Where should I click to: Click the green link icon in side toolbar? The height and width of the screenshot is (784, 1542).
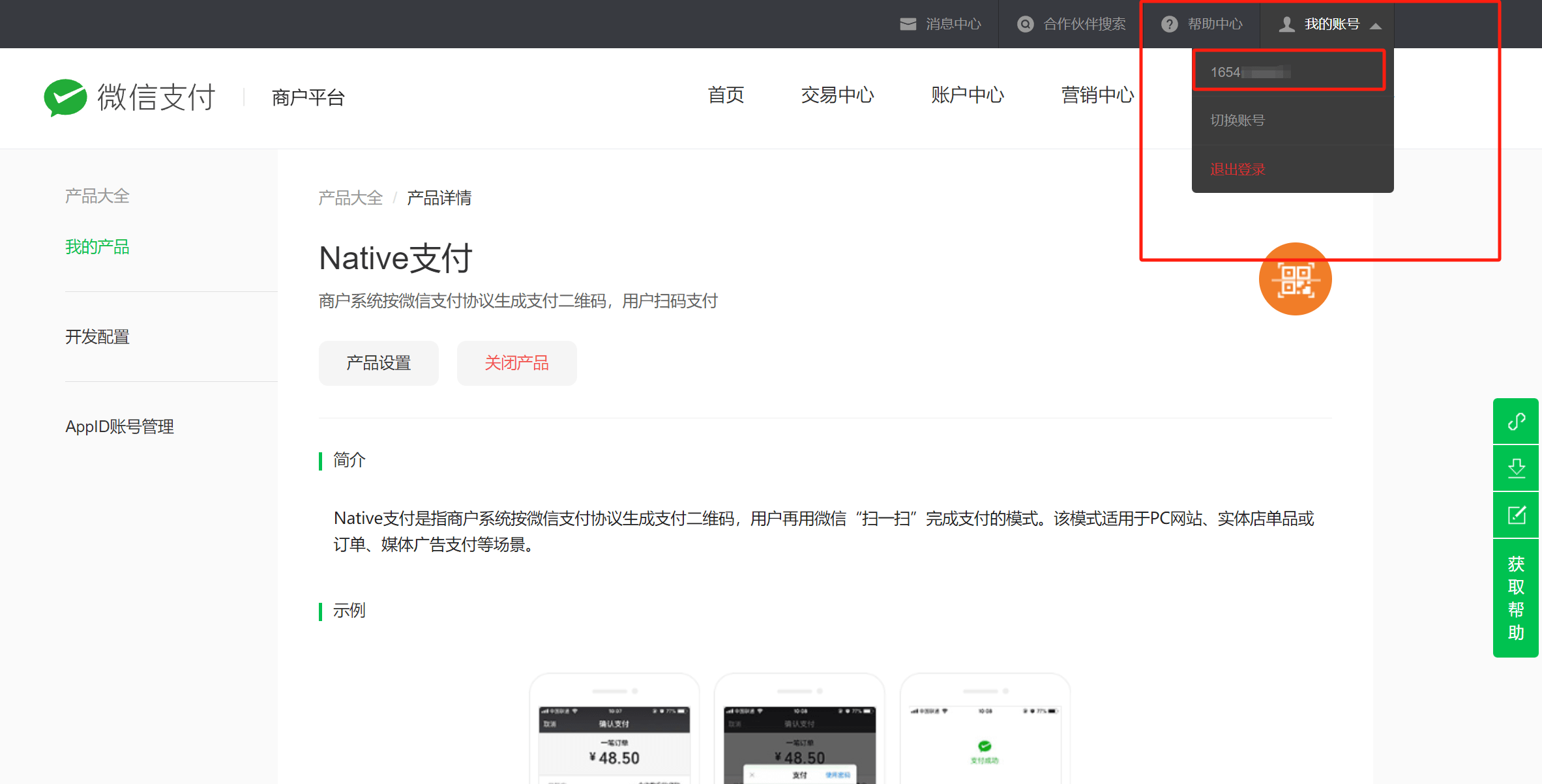[1516, 422]
